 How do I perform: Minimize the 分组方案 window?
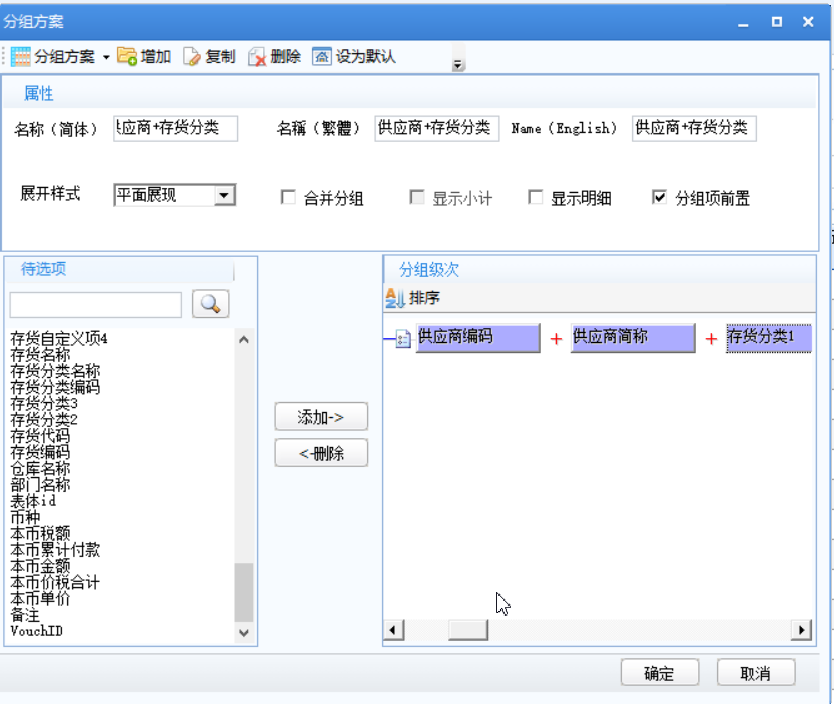click(x=744, y=23)
